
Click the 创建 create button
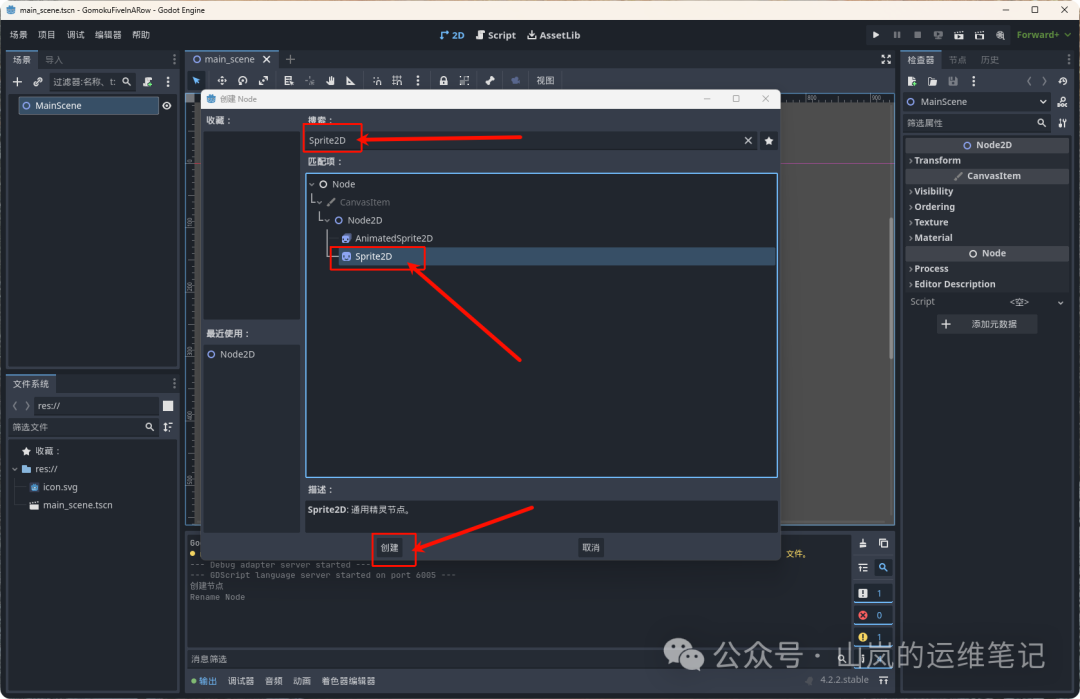pos(390,548)
